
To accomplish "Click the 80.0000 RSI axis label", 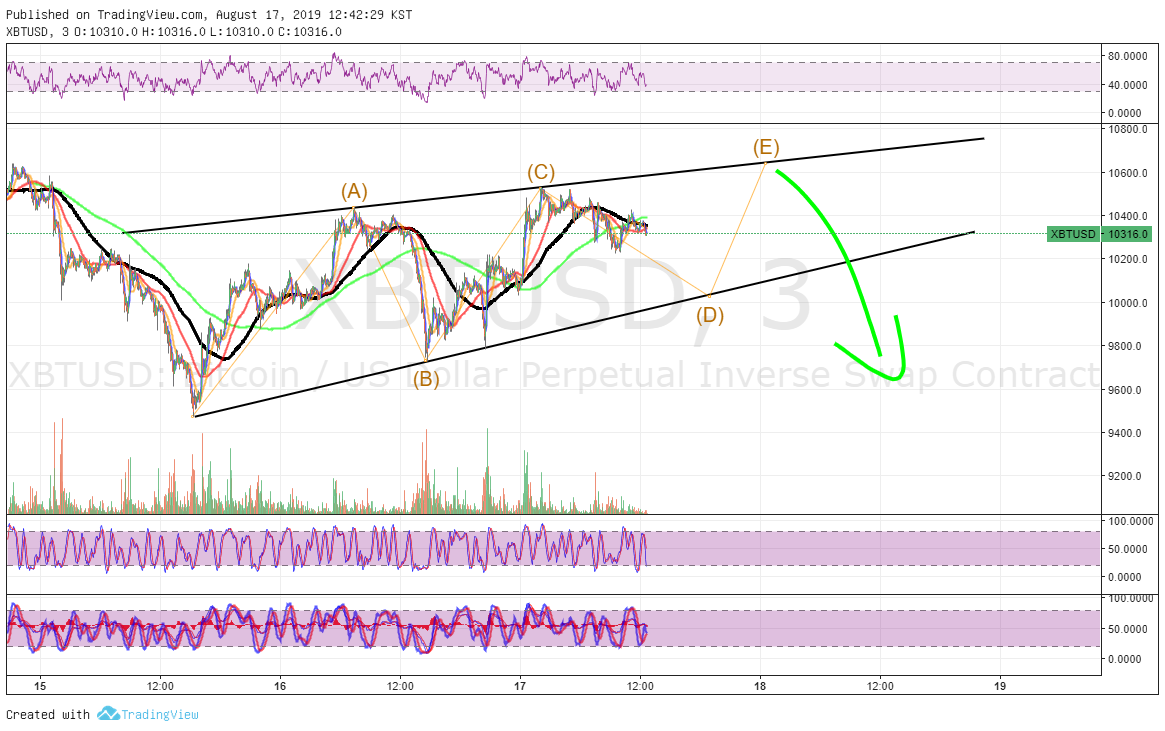I will tap(1128, 56).
